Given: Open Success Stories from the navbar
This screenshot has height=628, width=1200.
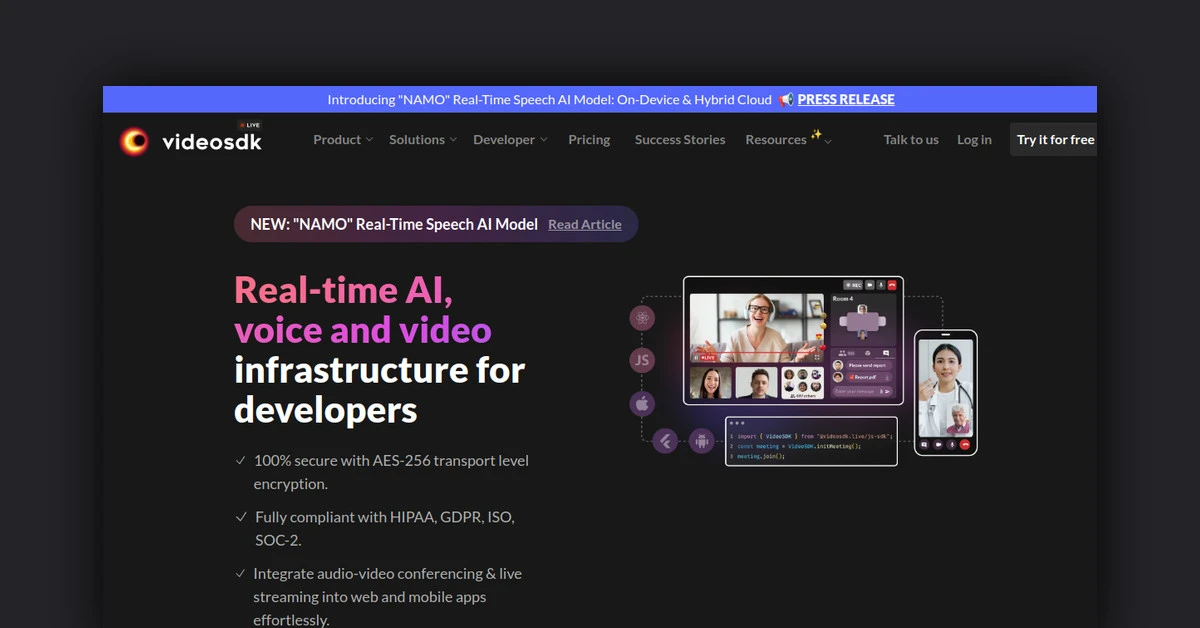Looking at the screenshot, I should pyautogui.click(x=680, y=140).
